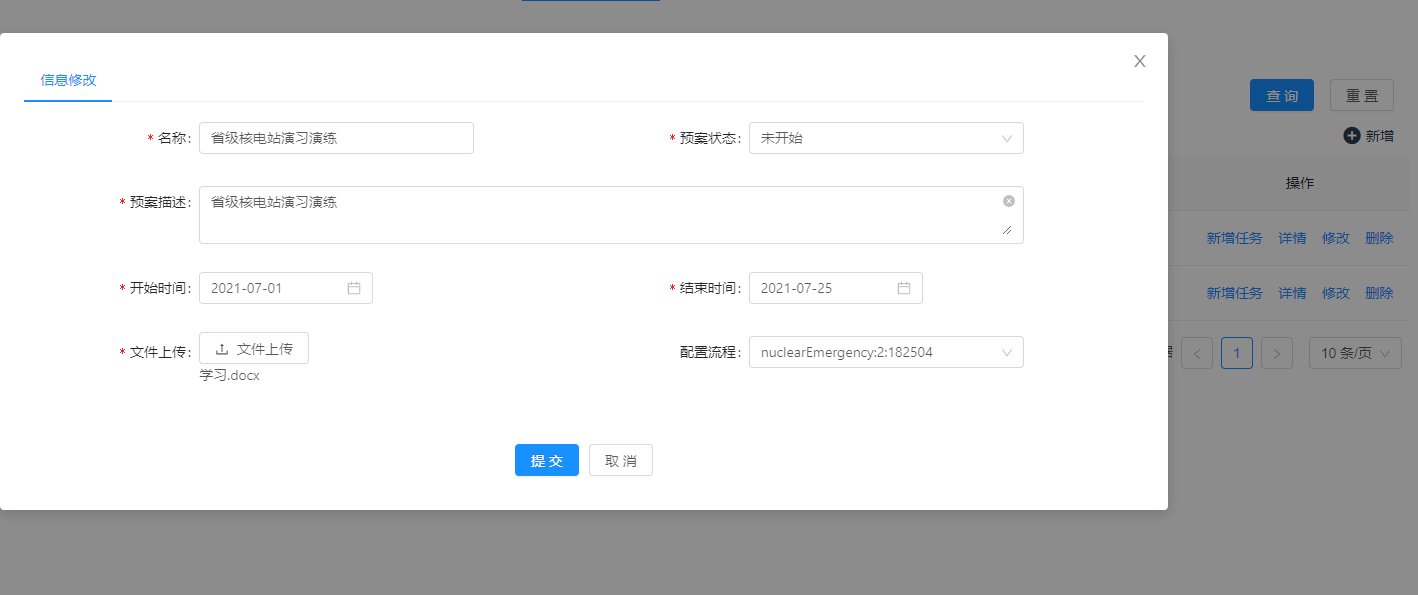This screenshot has height=595, width=1418.
Task: Click the 文件上传 upload icon
Action: click(219, 348)
